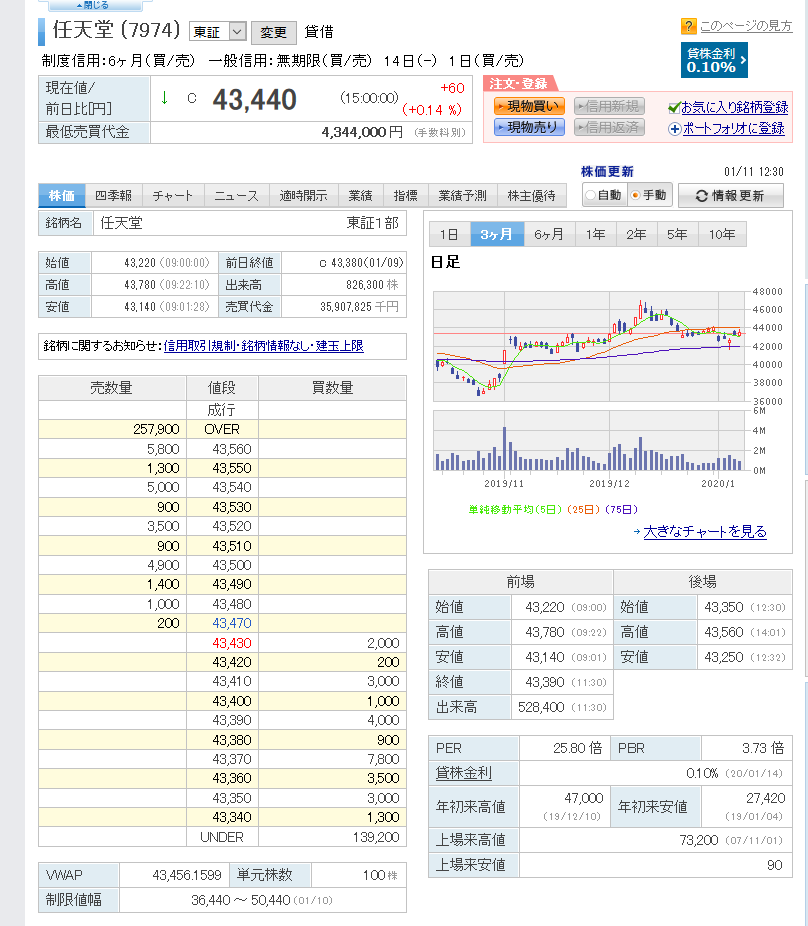Click the 貸株金利 link in indicators table

click(464, 773)
